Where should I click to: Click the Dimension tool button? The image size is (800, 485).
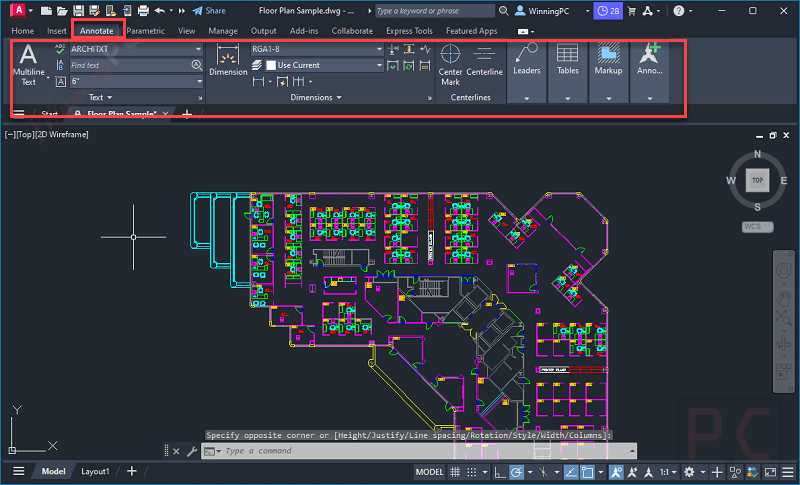[x=228, y=60]
